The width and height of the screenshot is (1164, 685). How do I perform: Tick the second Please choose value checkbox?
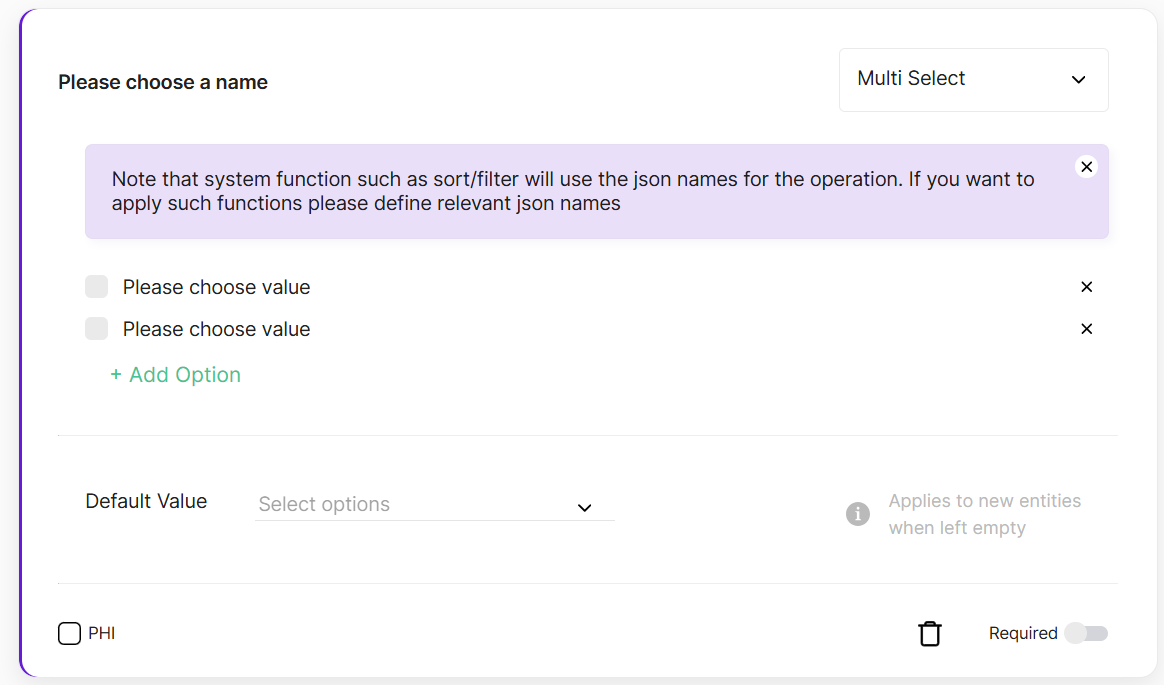coord(97,328)
